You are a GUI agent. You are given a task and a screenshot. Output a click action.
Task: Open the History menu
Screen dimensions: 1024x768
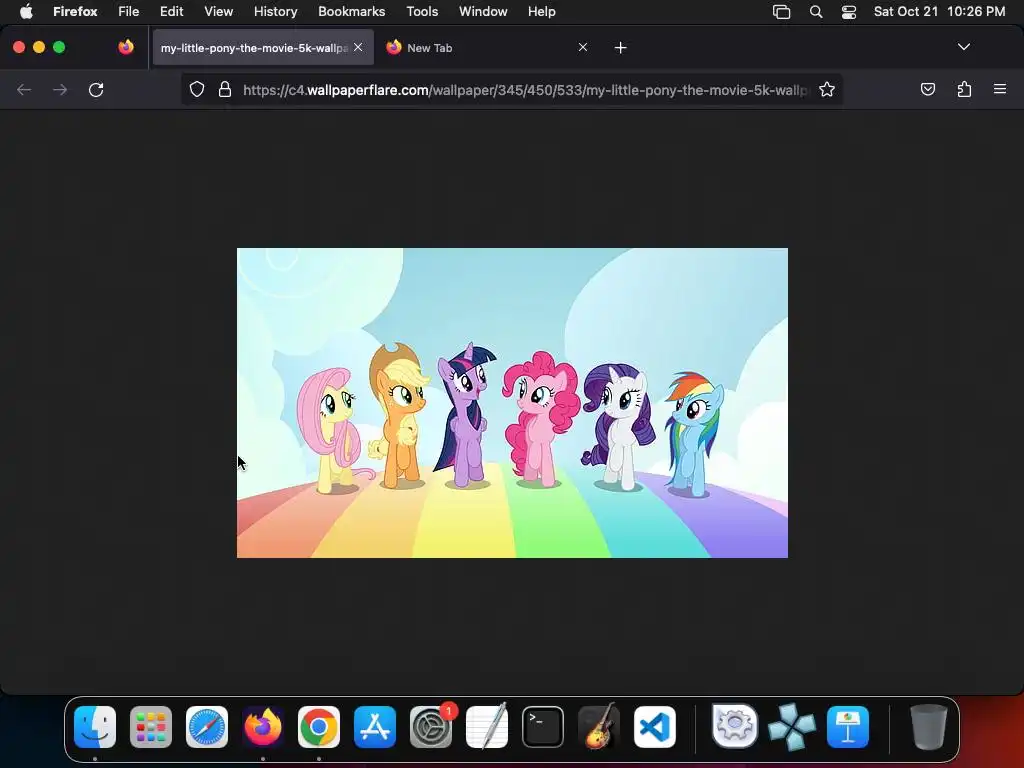[276, 11]
